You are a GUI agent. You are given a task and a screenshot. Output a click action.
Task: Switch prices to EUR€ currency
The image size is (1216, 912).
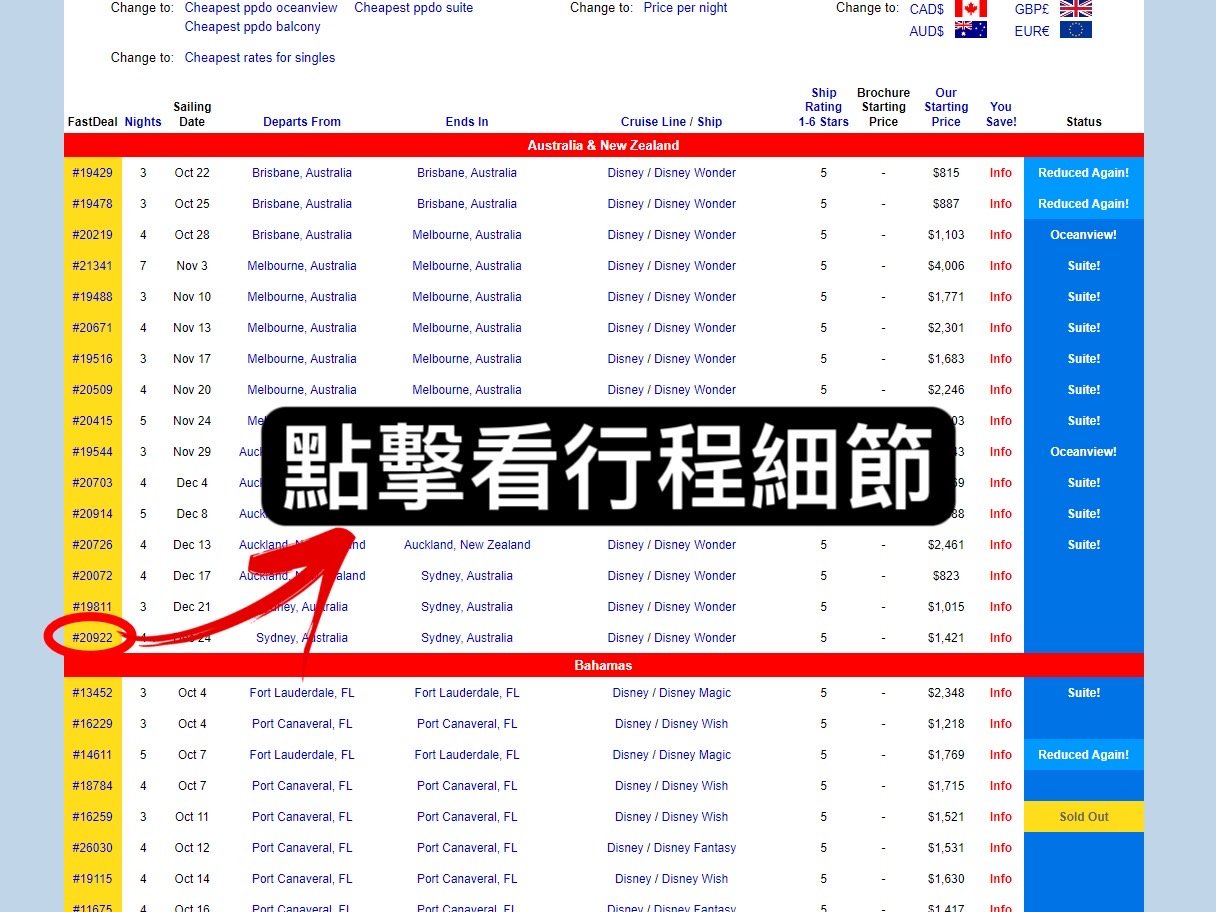(x=1032, y=31)
